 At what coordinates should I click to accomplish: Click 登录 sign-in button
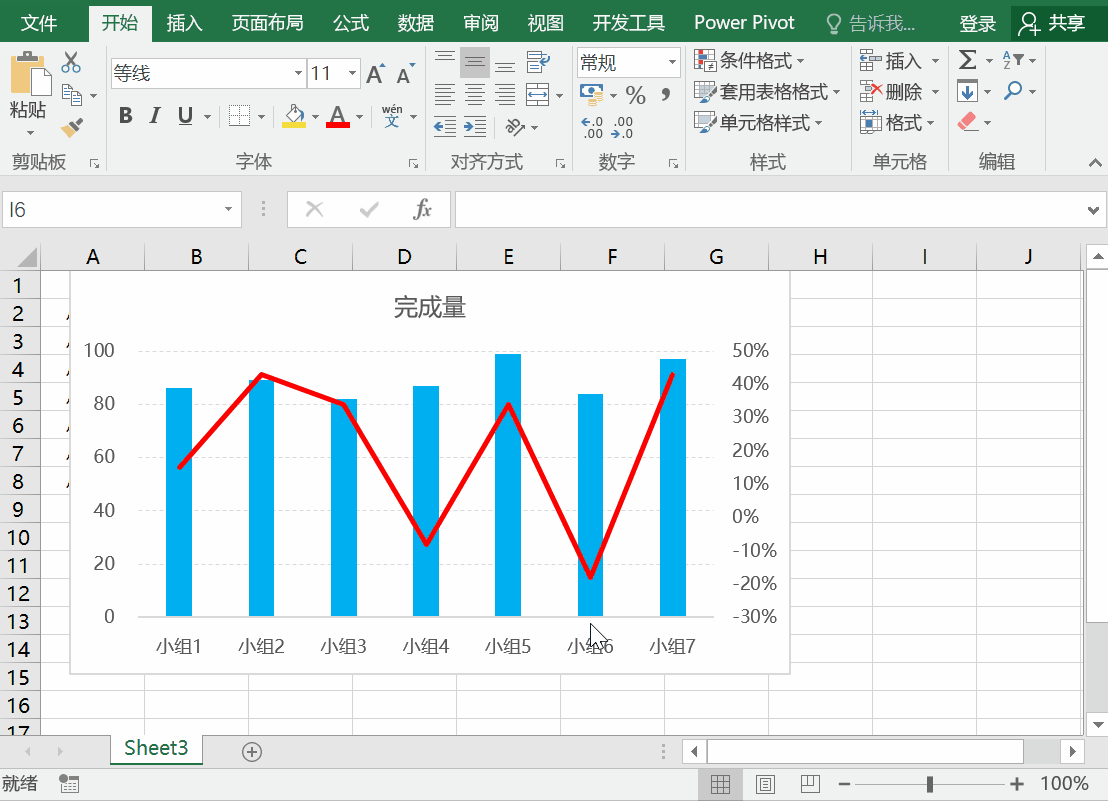click(977, 24)
